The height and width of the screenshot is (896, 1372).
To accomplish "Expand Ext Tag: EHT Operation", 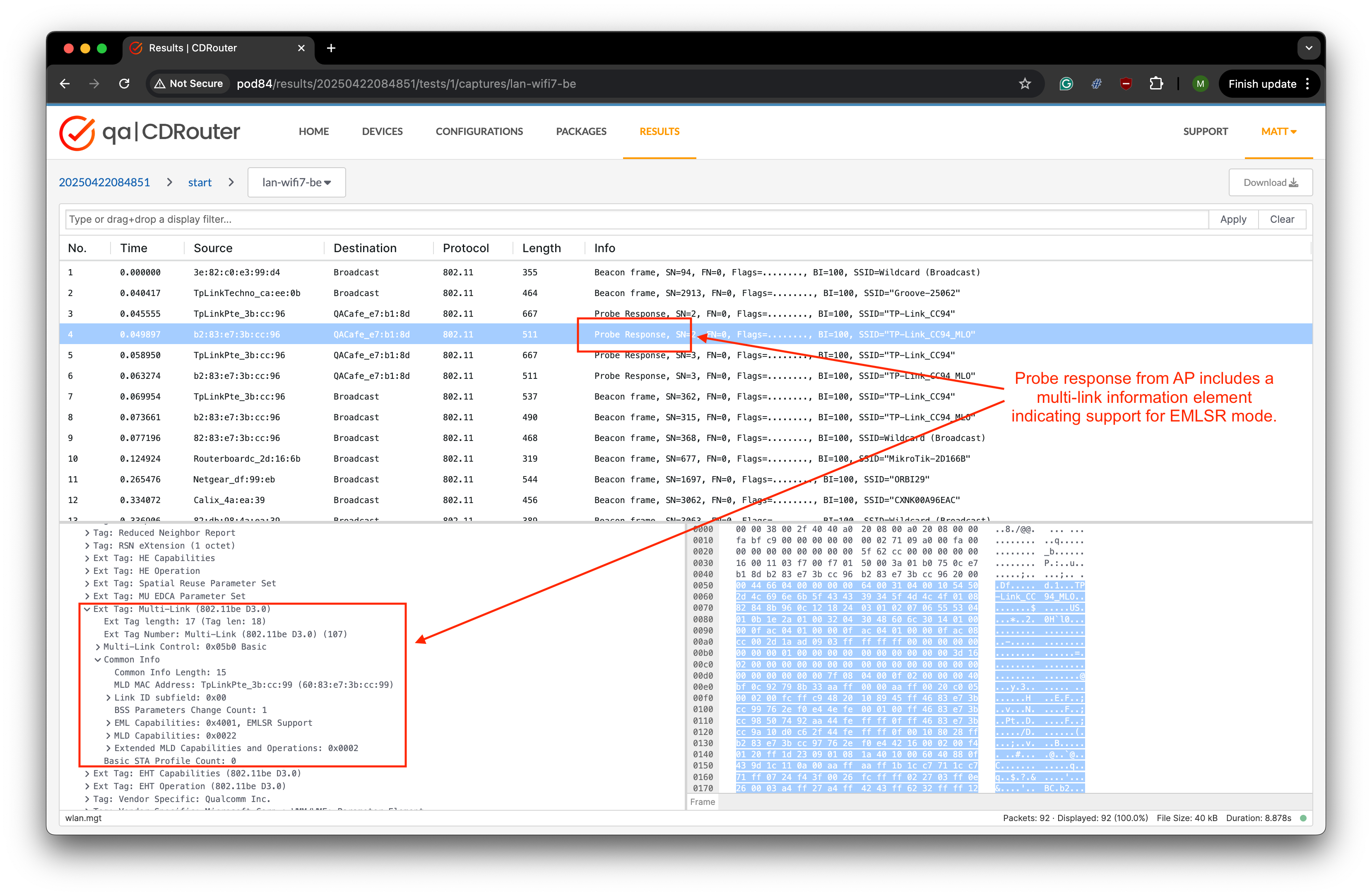I will click(x=87, y=786).
